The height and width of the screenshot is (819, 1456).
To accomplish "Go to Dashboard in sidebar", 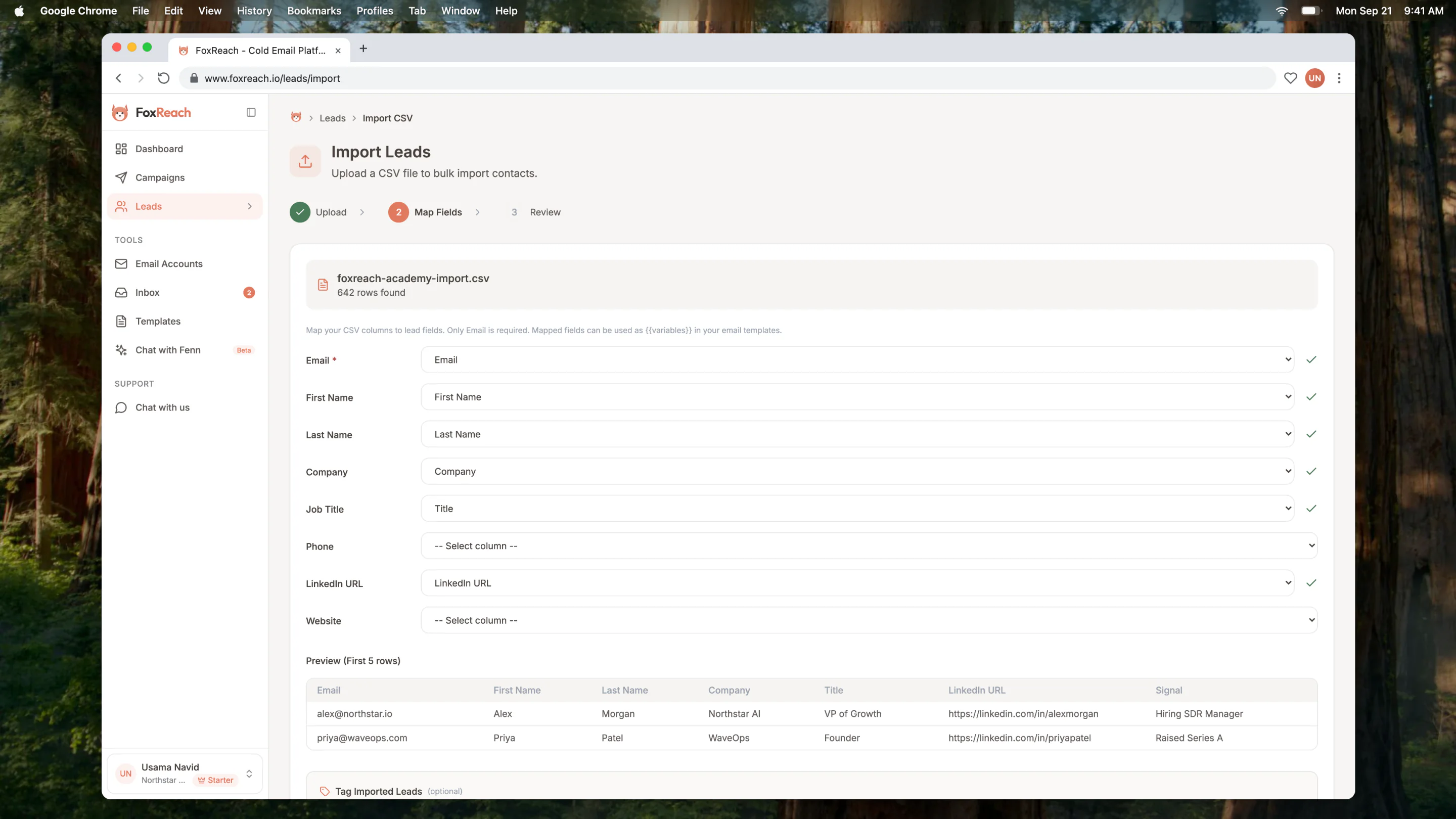I will pyautogui.click(x=185, y=149).
